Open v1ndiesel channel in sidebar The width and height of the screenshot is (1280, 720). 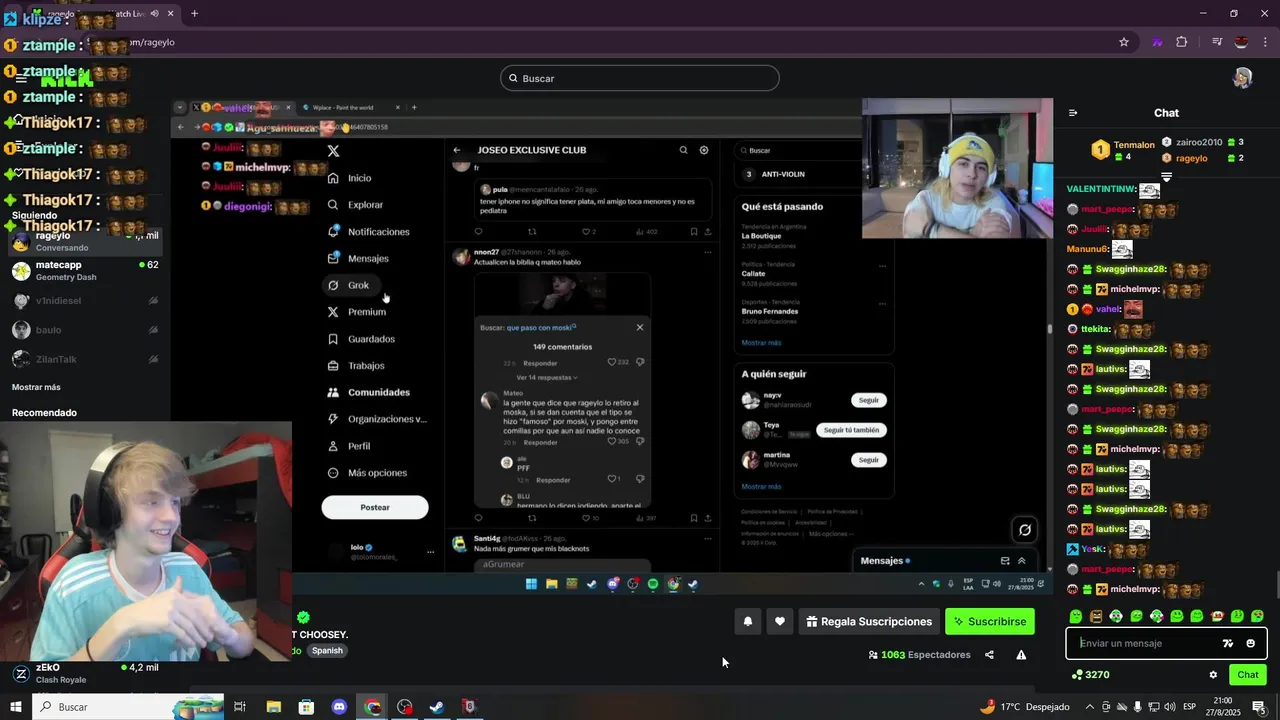(85, 300)
